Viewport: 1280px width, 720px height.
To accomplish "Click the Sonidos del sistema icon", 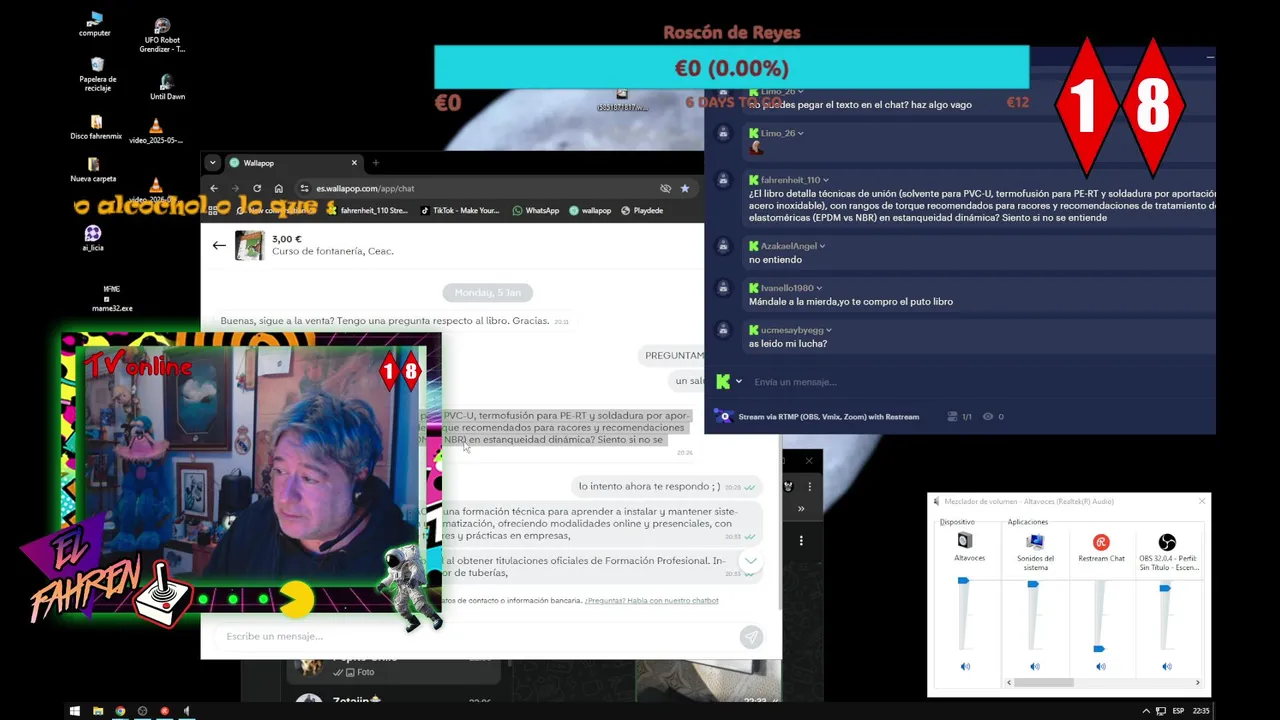I will (x=1035, y=541).
